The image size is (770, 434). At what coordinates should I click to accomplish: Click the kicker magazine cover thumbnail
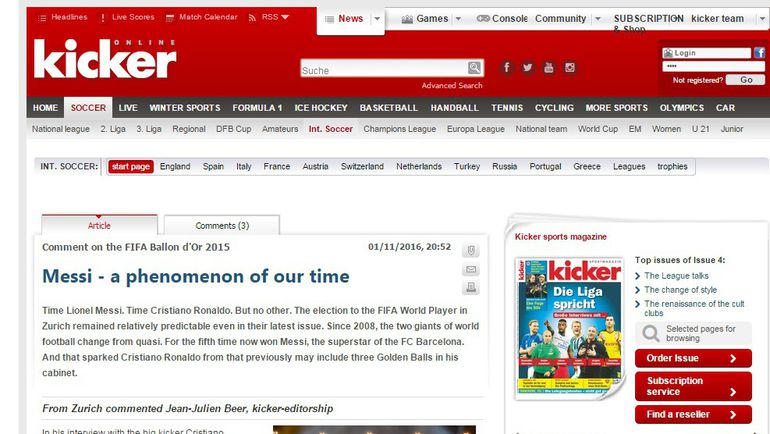click(569, 328)
